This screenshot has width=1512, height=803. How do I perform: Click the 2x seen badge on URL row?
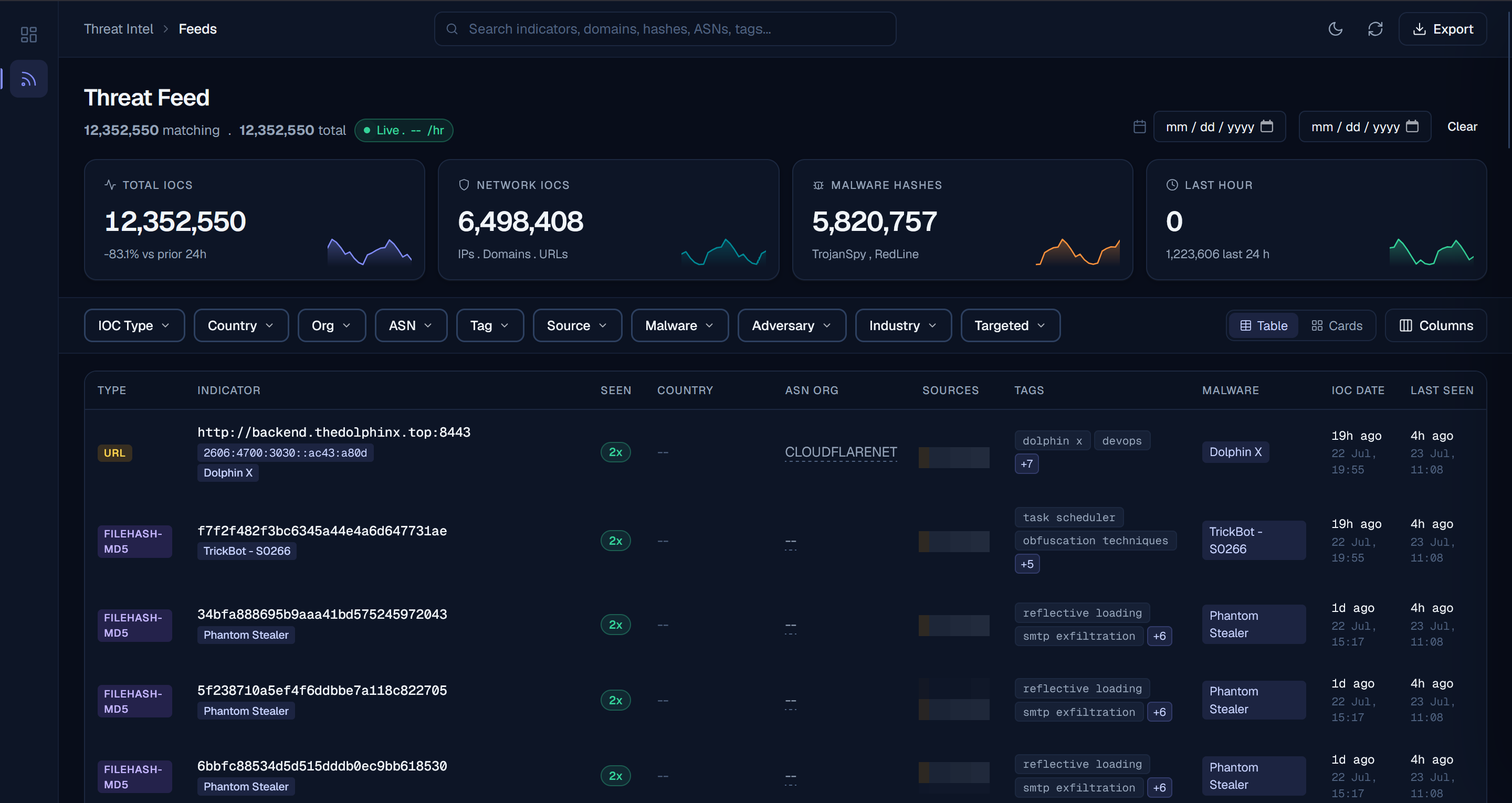tap(615, 452)
